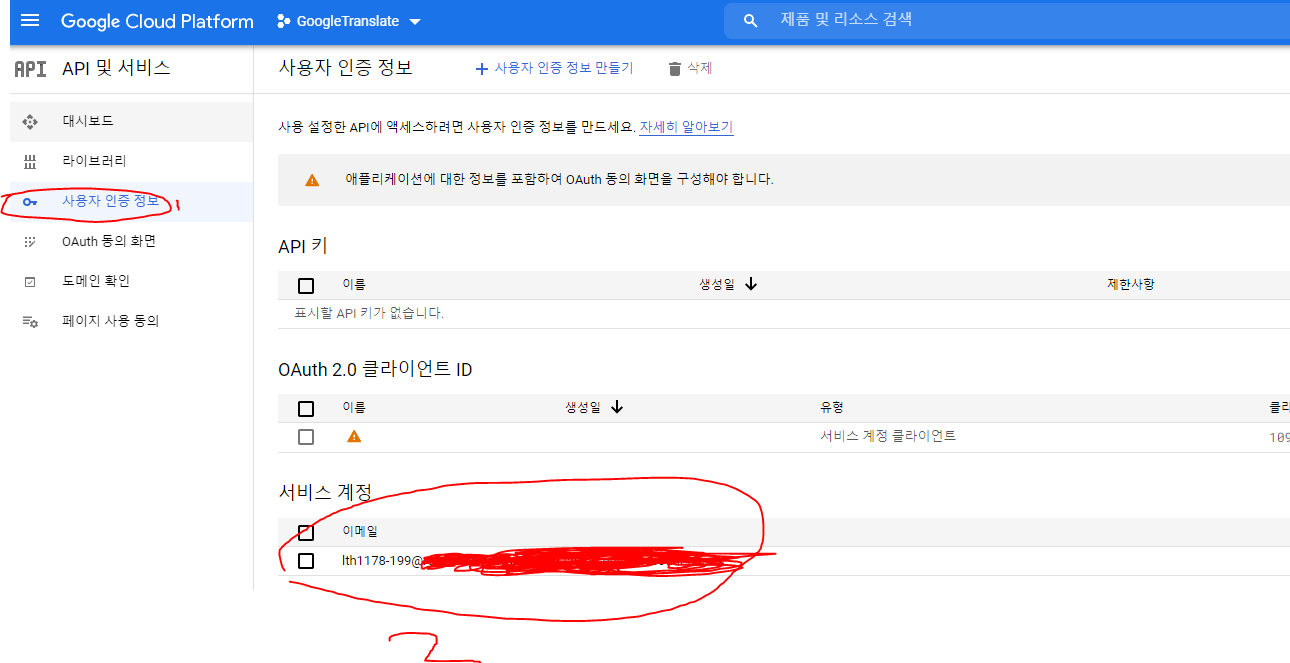Click the key icon for 사용자 인증 정보
The image size is (1290, 663).
pos(30,202)
